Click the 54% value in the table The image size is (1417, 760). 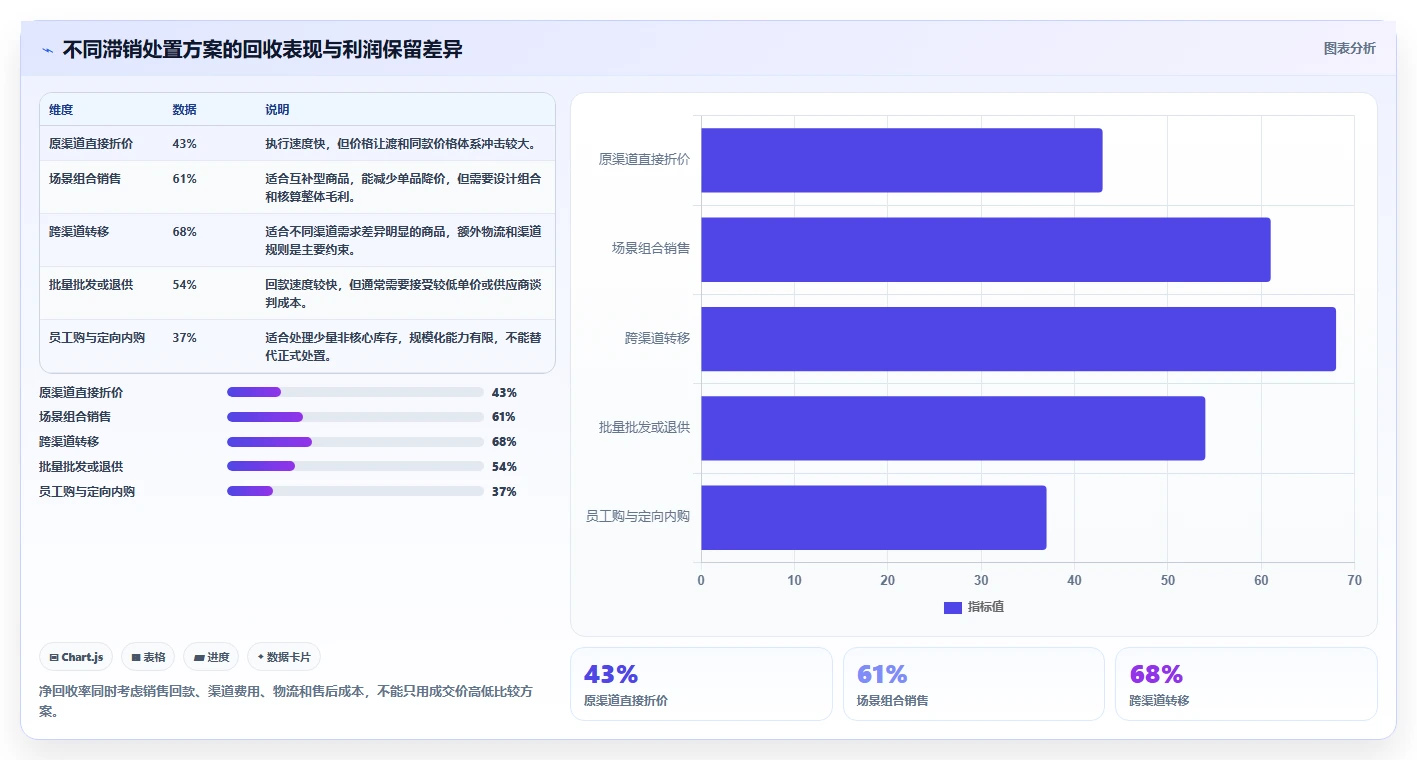click(184, 285)
